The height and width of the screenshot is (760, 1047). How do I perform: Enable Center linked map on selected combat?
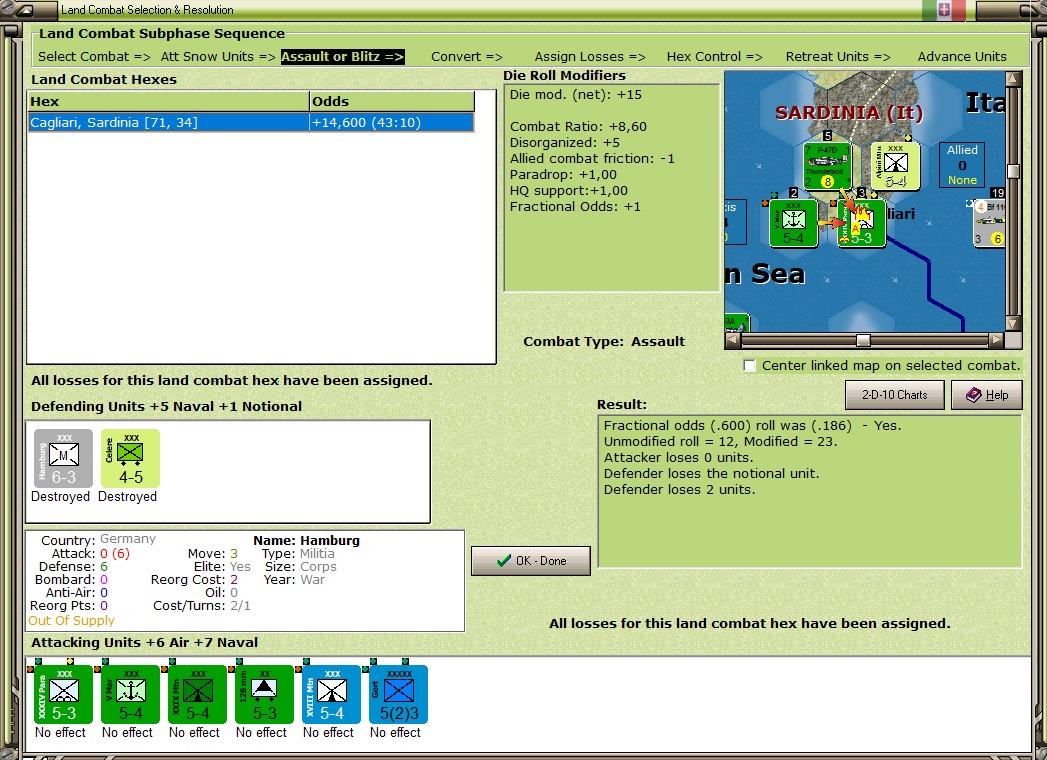tap(749, 366)
